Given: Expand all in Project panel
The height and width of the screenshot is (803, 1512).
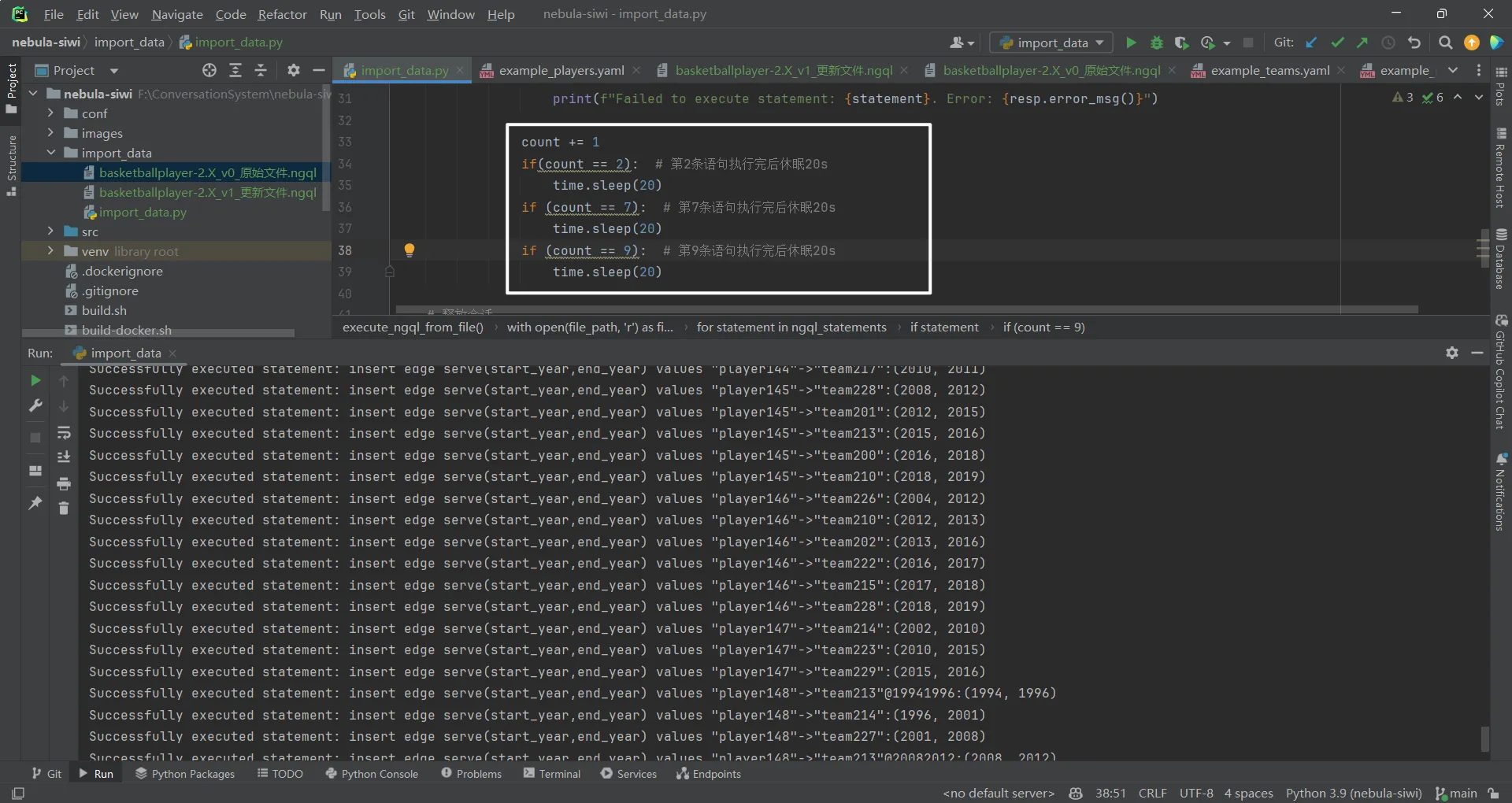Looking at the screenshot, I should [235, 70].
